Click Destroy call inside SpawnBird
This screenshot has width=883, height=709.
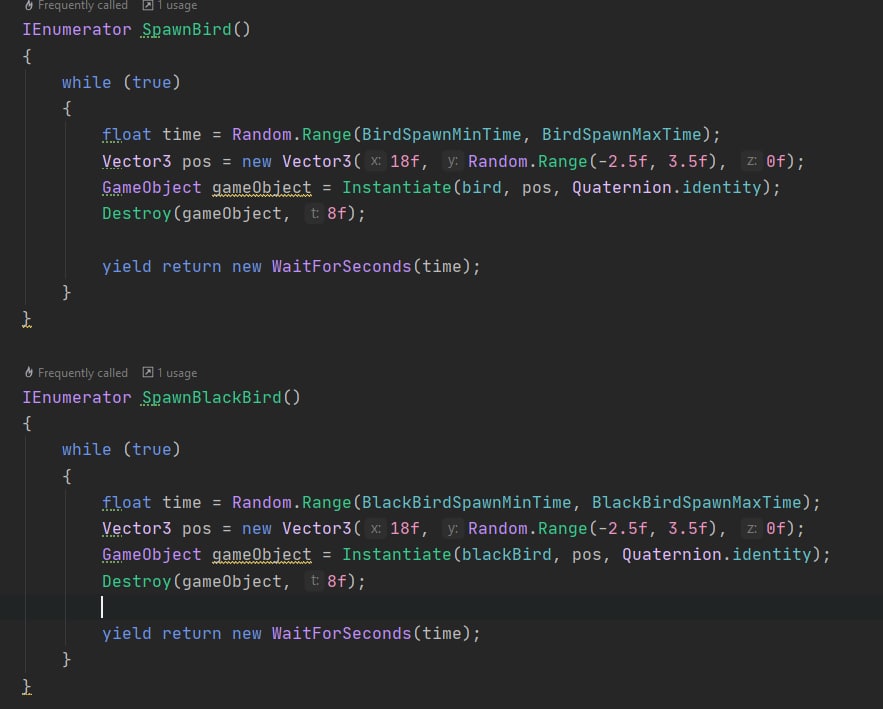136,213
